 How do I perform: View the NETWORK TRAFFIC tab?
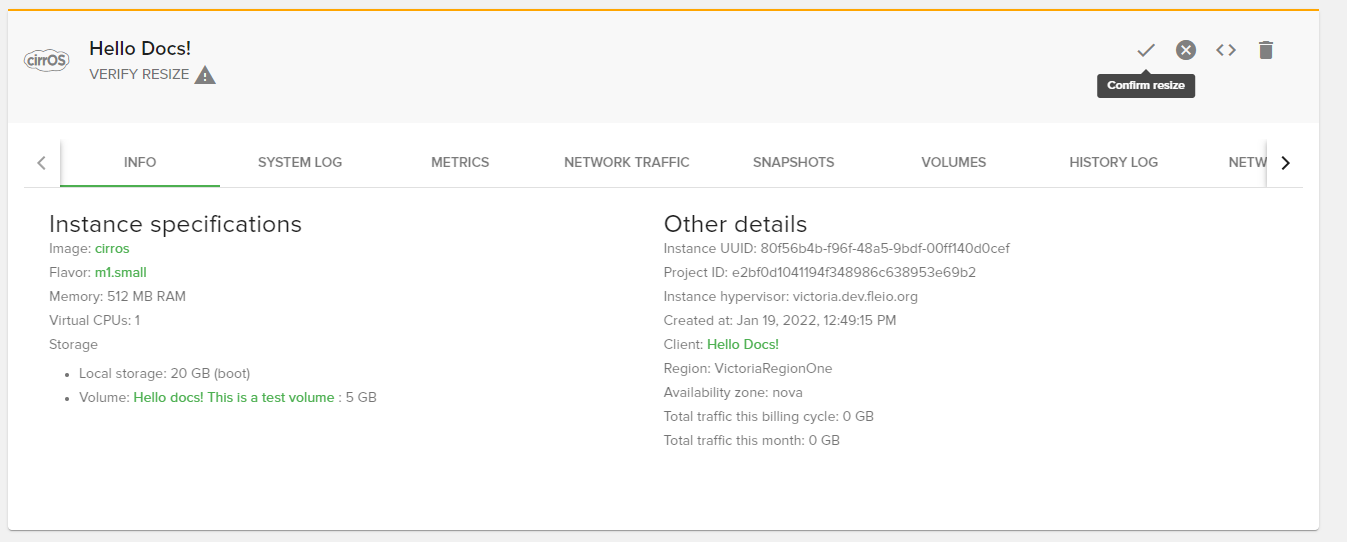click(627, 162)
